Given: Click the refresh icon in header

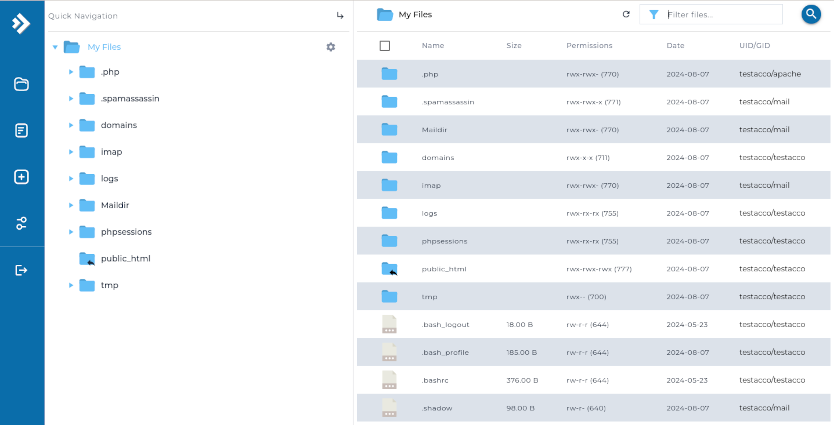Looking at the screenshot, I should (x=626, y=15).
